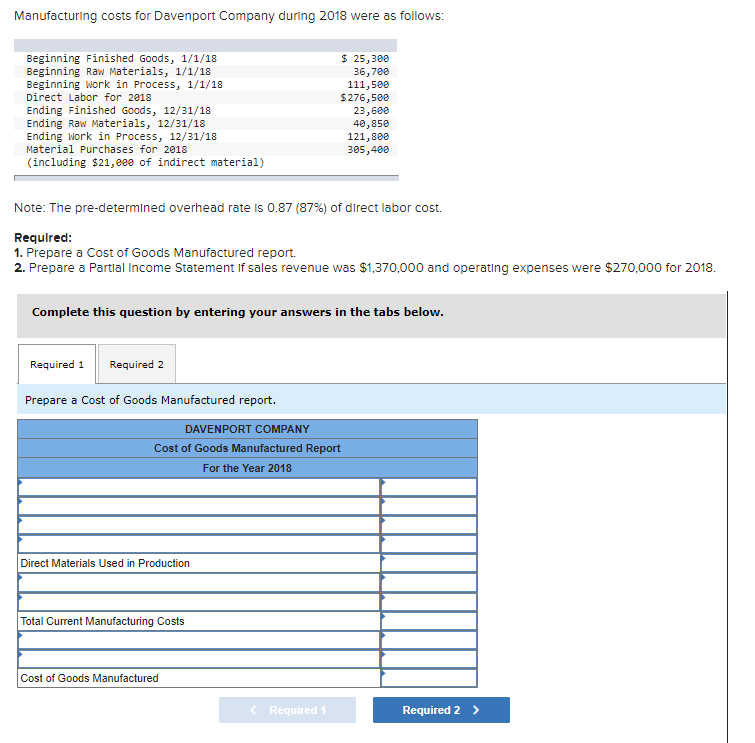Click the $ 25,300 beginning finished goods value

coord(364,58)
